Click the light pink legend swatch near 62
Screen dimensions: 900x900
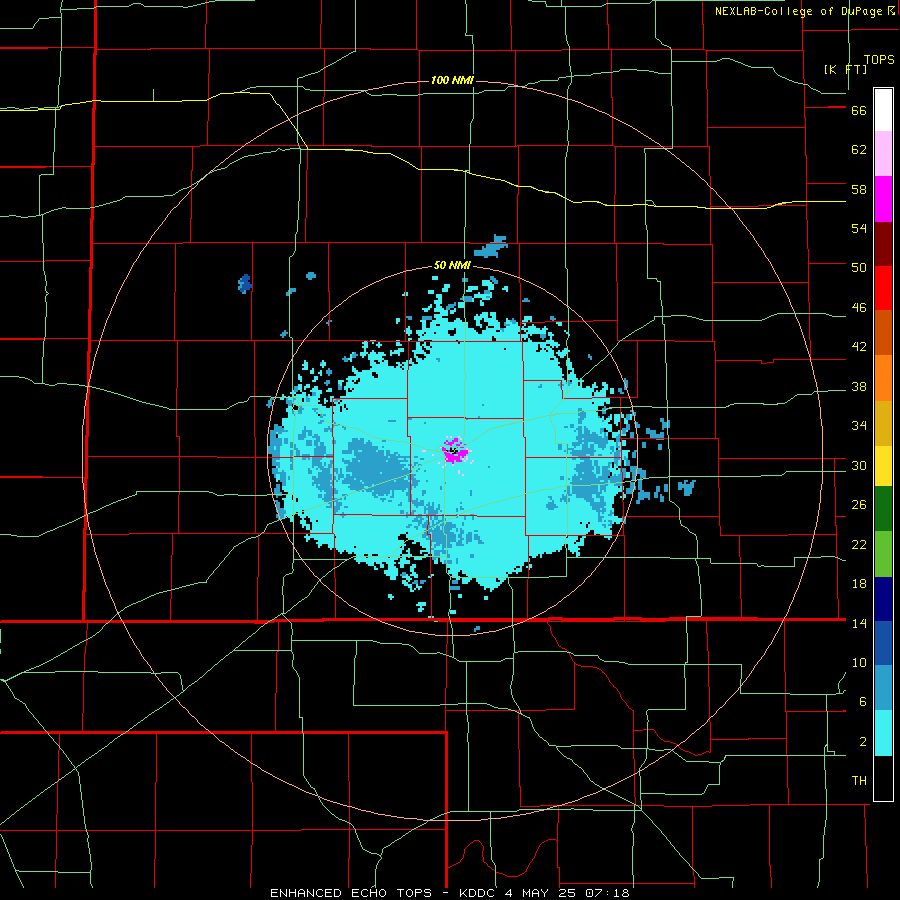click(883, 153)
